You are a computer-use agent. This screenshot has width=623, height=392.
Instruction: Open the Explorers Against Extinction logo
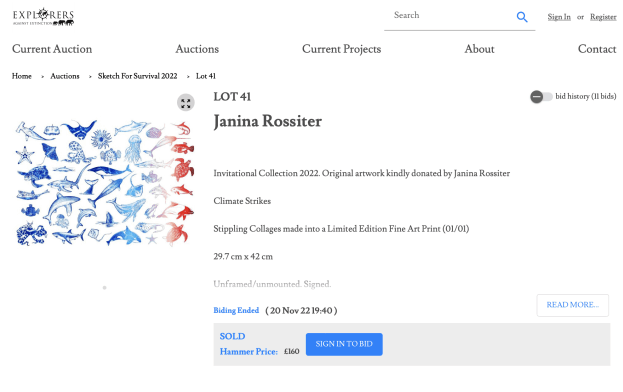43,17
